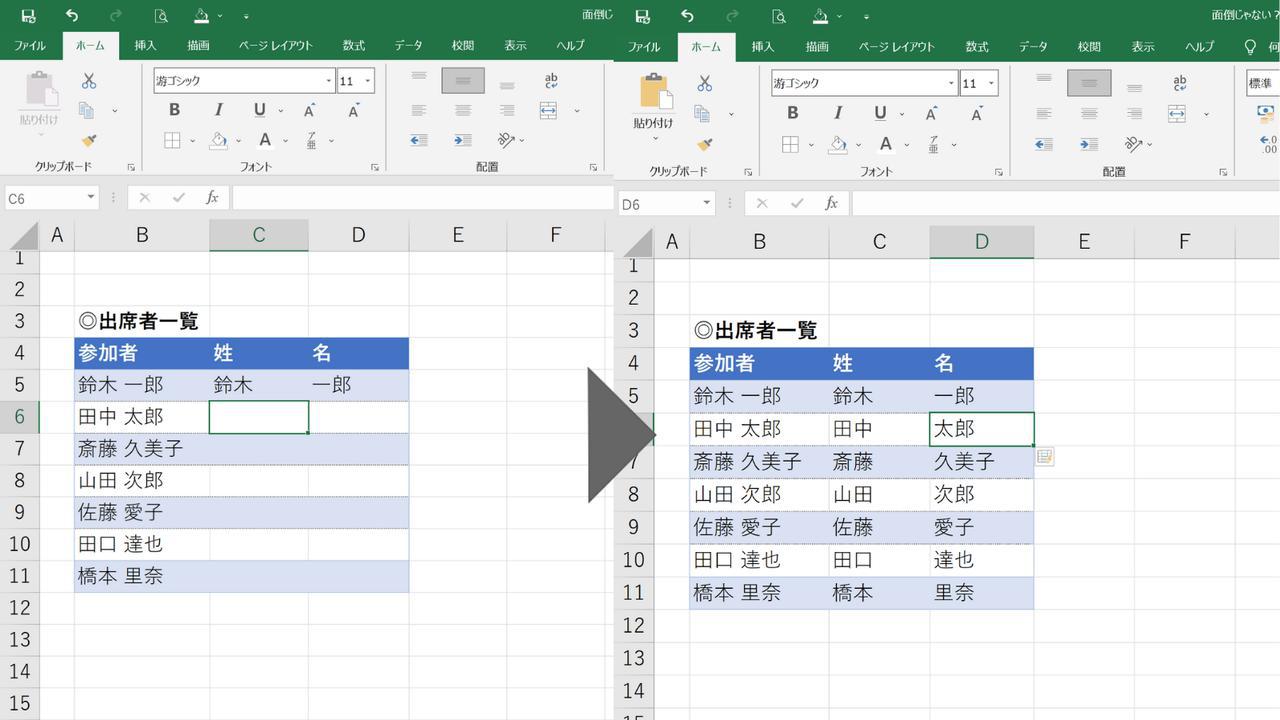
Task: Open font name dropdown in left window
Action: (328, 82)
